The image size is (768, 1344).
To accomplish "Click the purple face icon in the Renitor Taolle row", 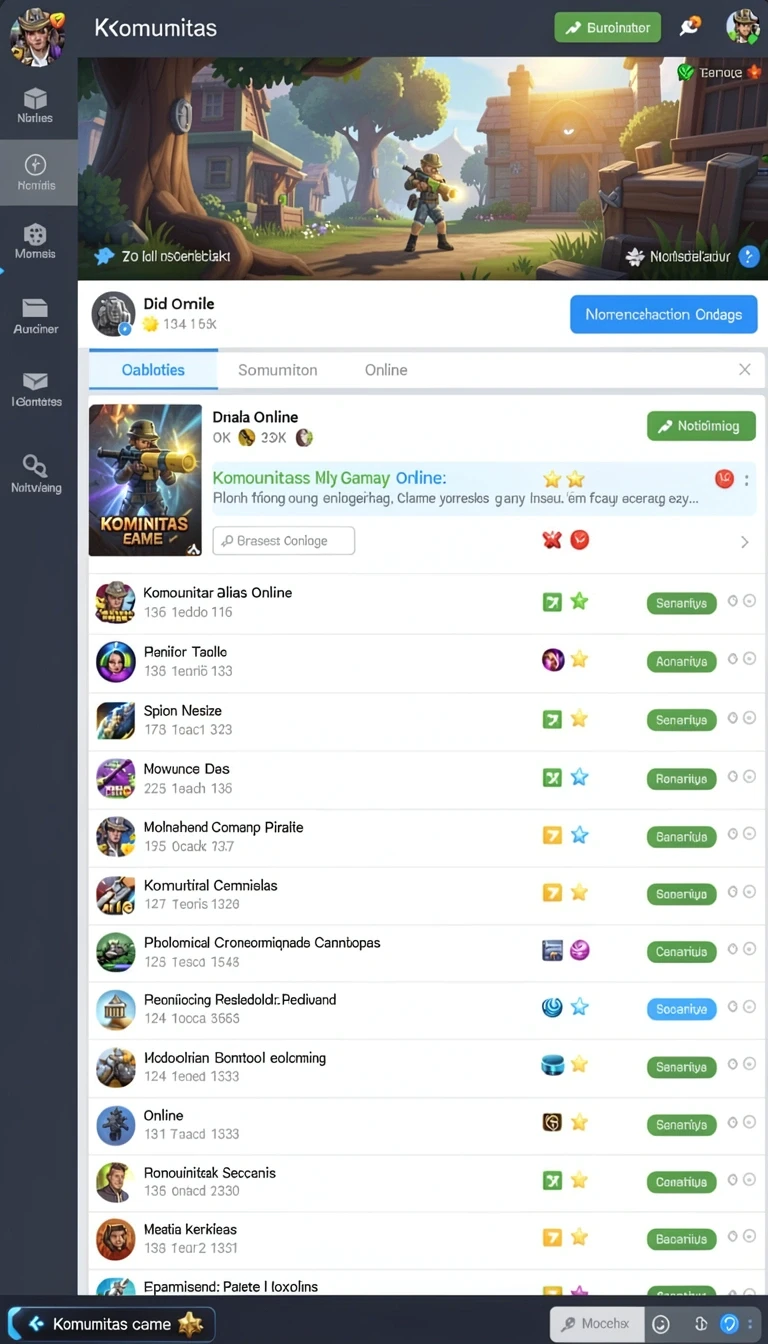I will point(552,659).
